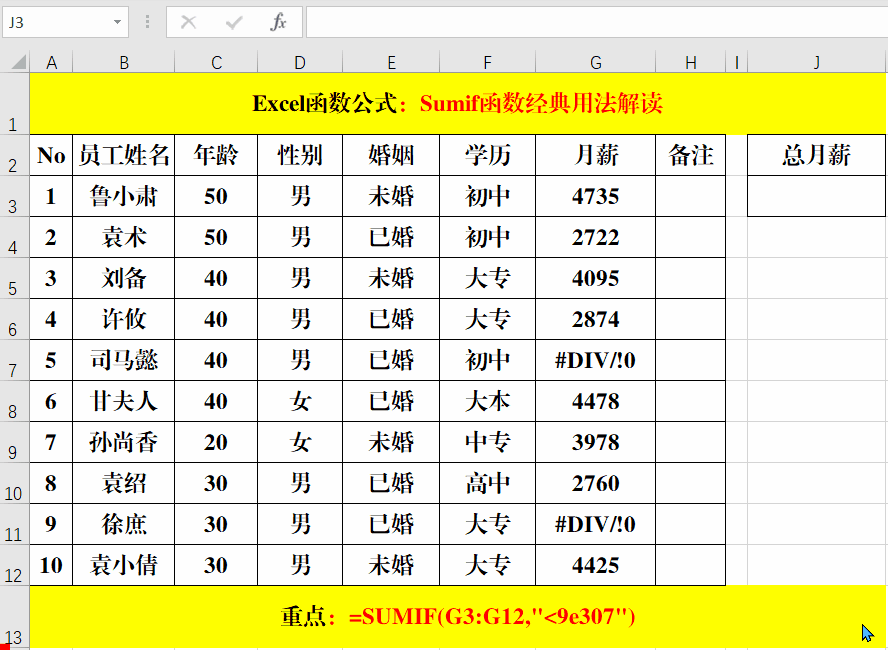Click salary cell 4425
Image resolution: width=888 pixels, height=650 pixels.
[595, 565]
